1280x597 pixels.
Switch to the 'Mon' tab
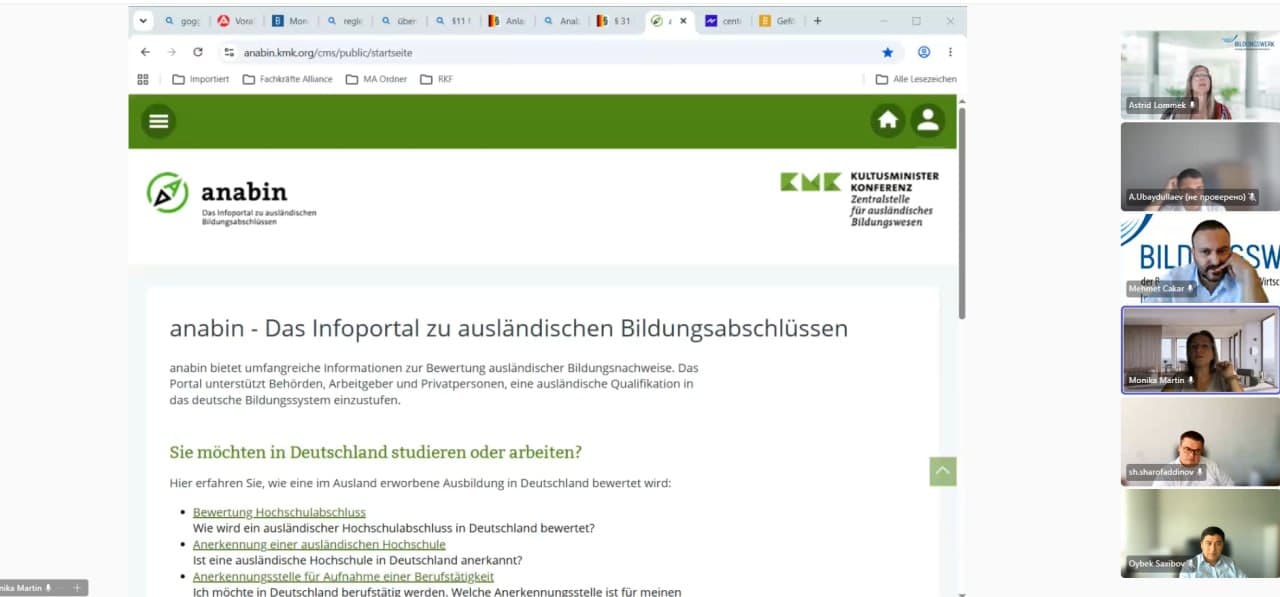[290, 21]
